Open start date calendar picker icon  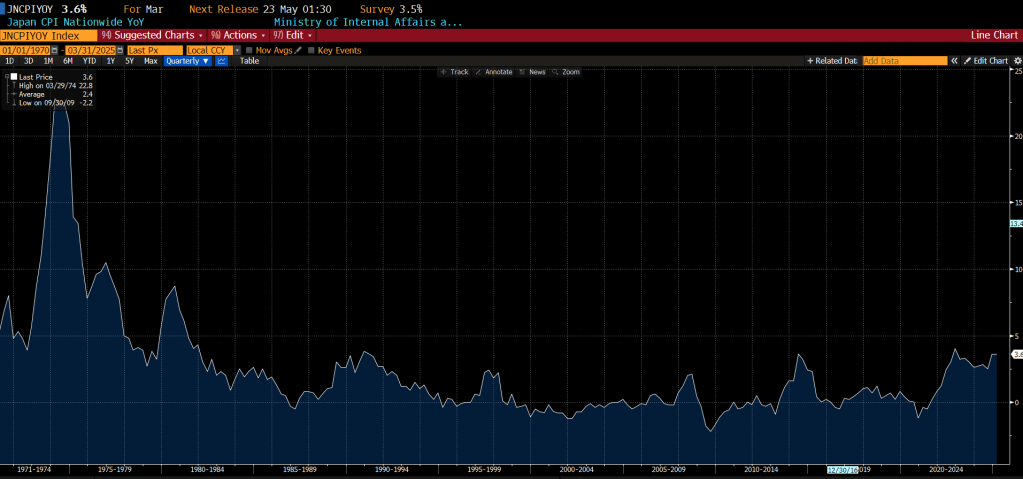point(56,50)
